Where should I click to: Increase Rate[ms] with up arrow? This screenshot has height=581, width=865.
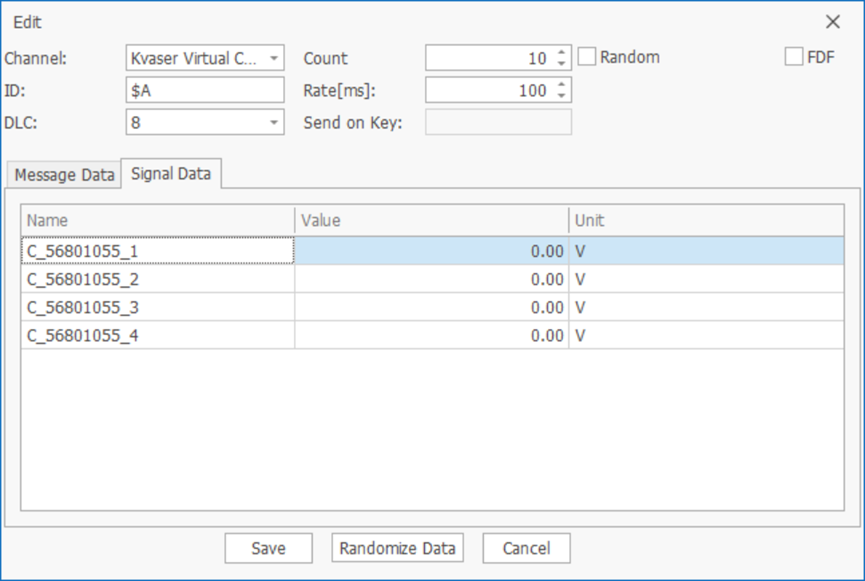[x=561, y=85]
